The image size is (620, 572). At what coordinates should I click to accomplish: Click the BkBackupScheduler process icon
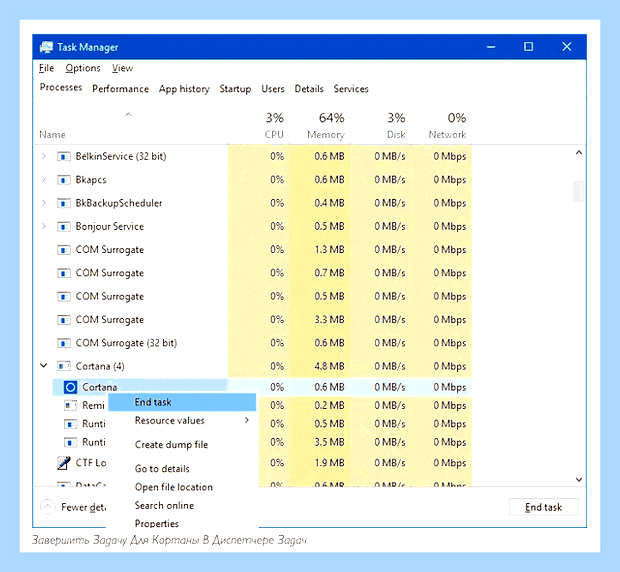click(x=64, y=203)
